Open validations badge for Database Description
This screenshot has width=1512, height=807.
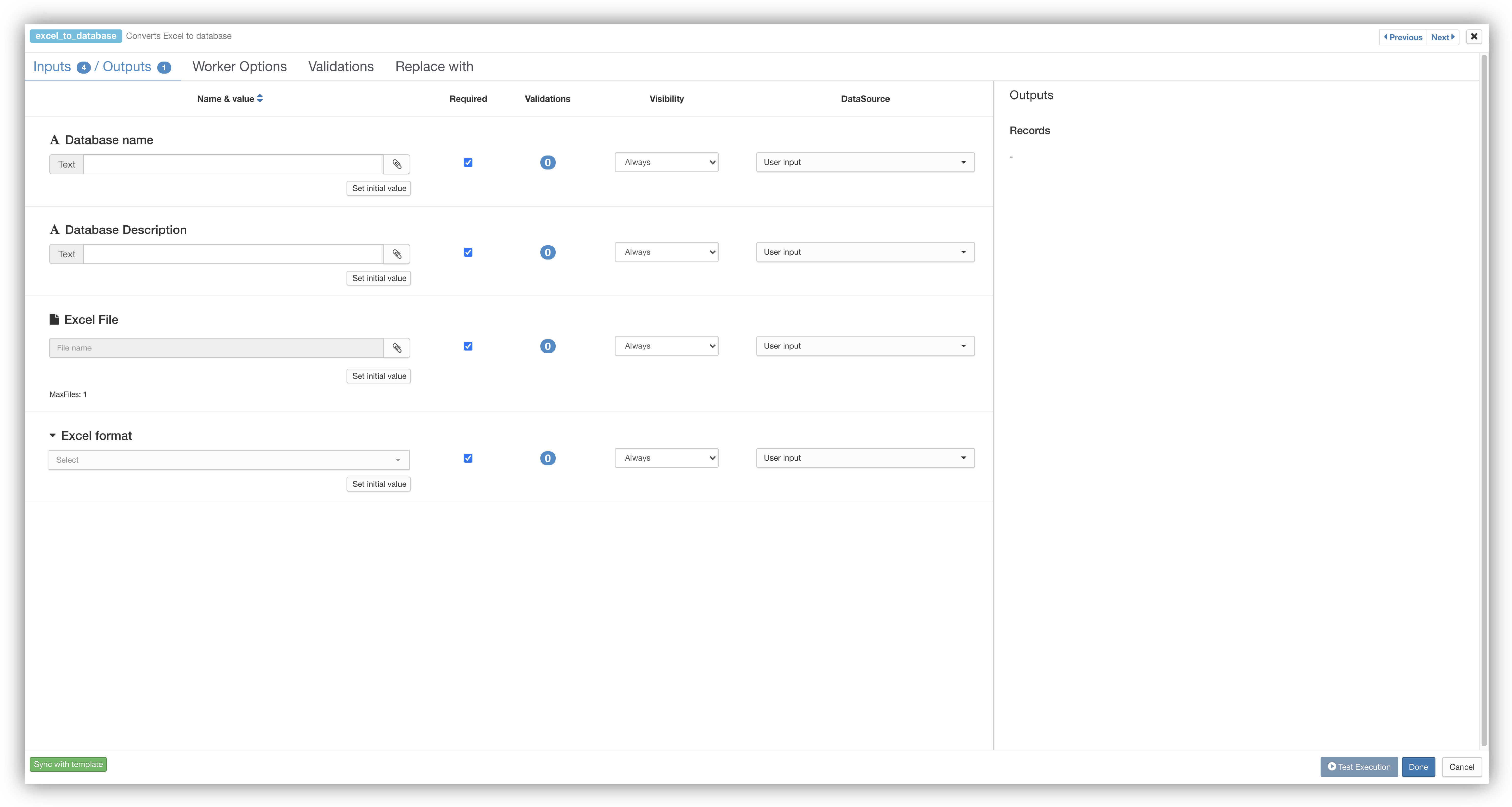[x=548, y=252]
